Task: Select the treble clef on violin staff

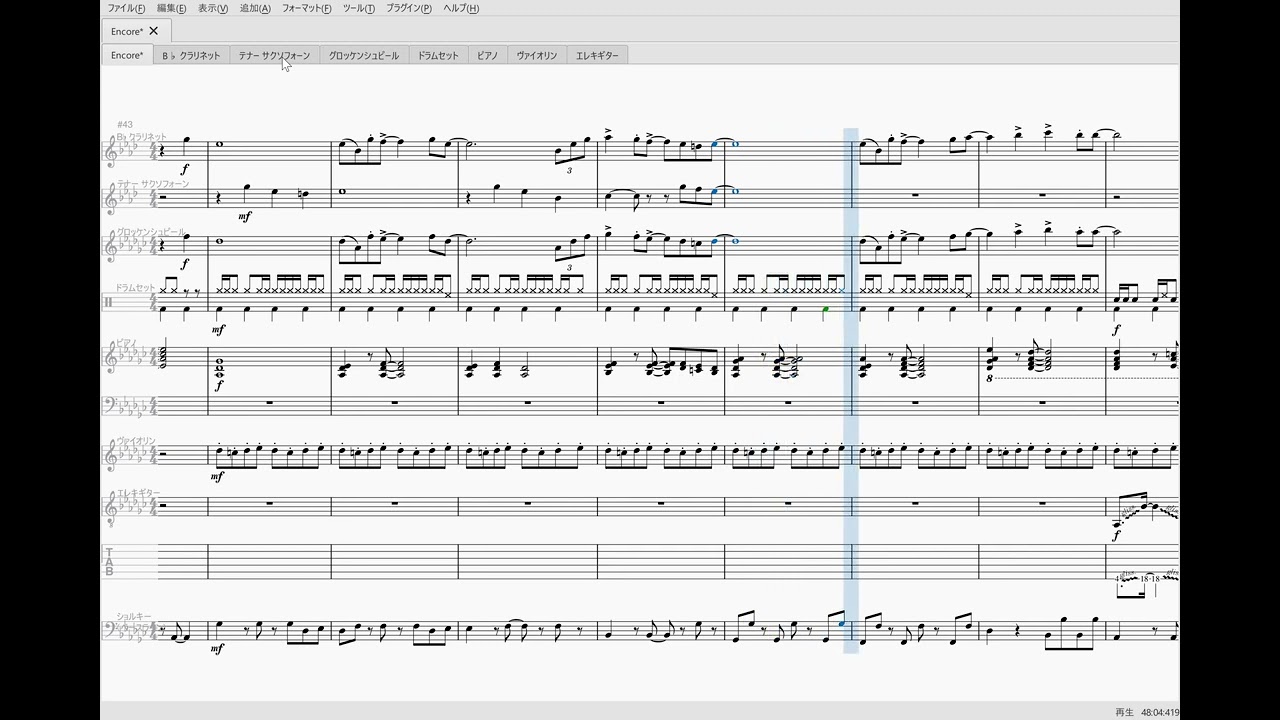Action: click(110, 455)
